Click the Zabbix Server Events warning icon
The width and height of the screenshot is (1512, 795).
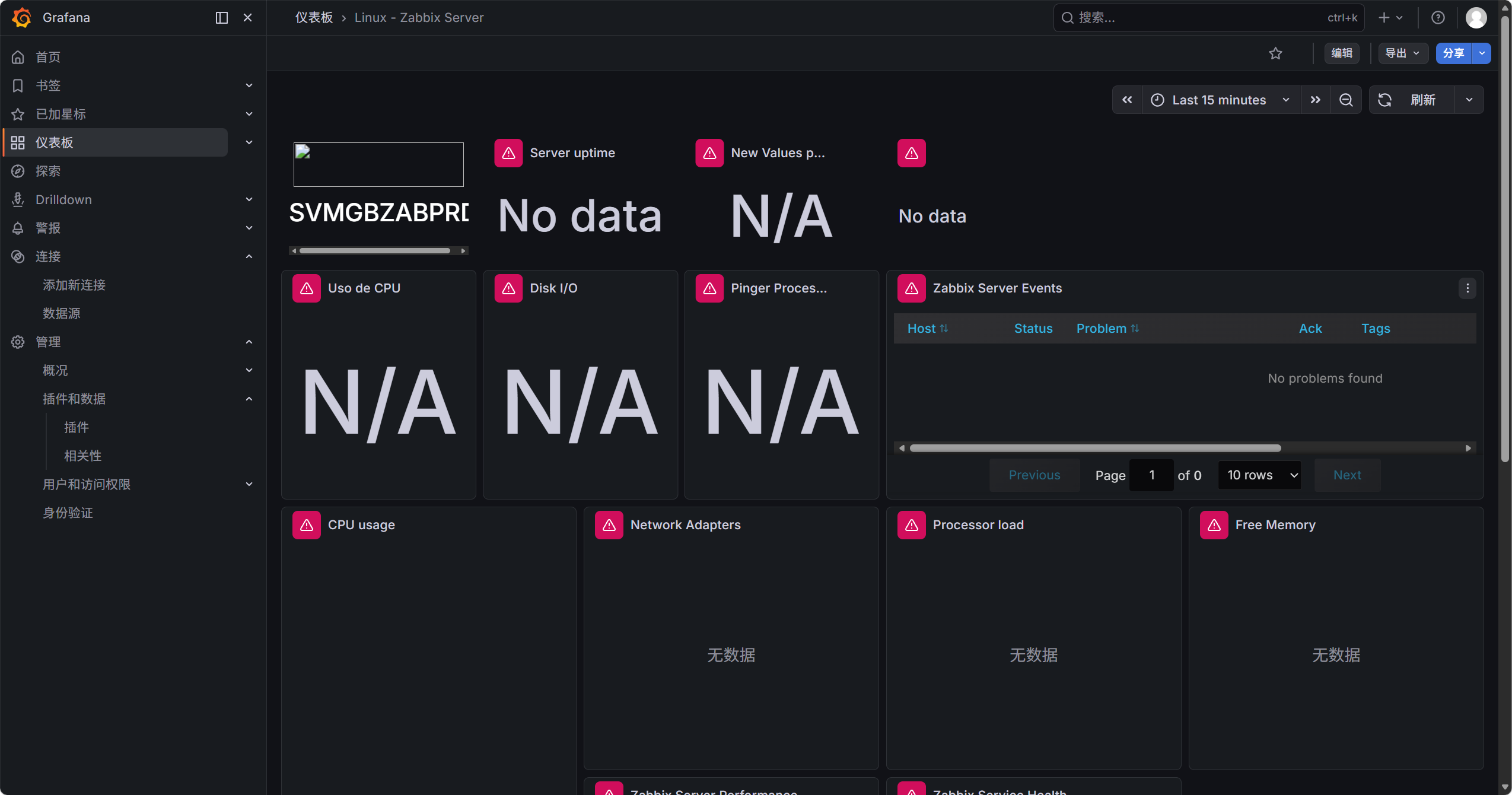point(912,288)
